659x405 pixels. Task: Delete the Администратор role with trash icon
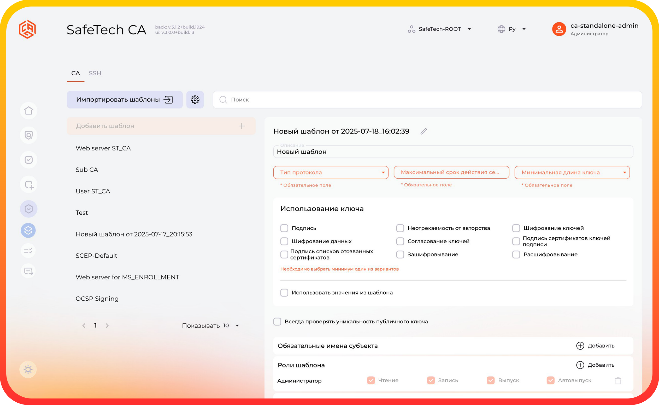(618, 380)
